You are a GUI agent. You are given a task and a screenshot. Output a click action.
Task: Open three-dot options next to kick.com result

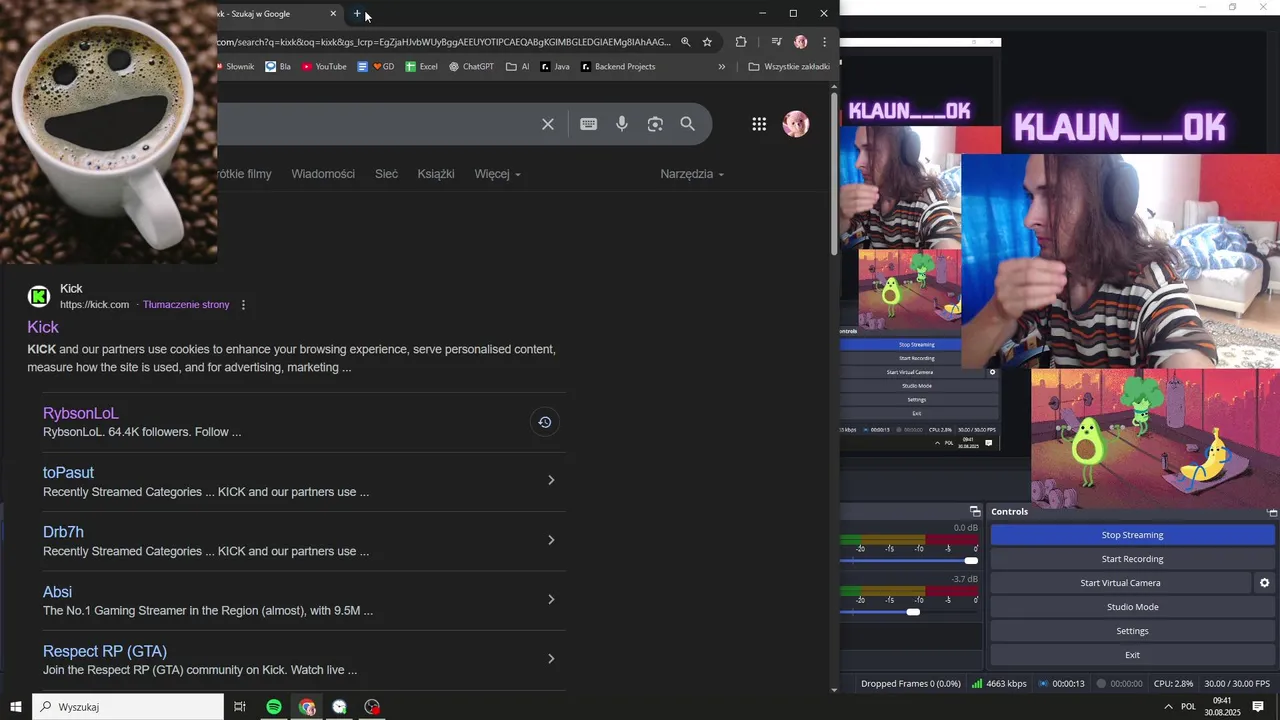point(243,305)
